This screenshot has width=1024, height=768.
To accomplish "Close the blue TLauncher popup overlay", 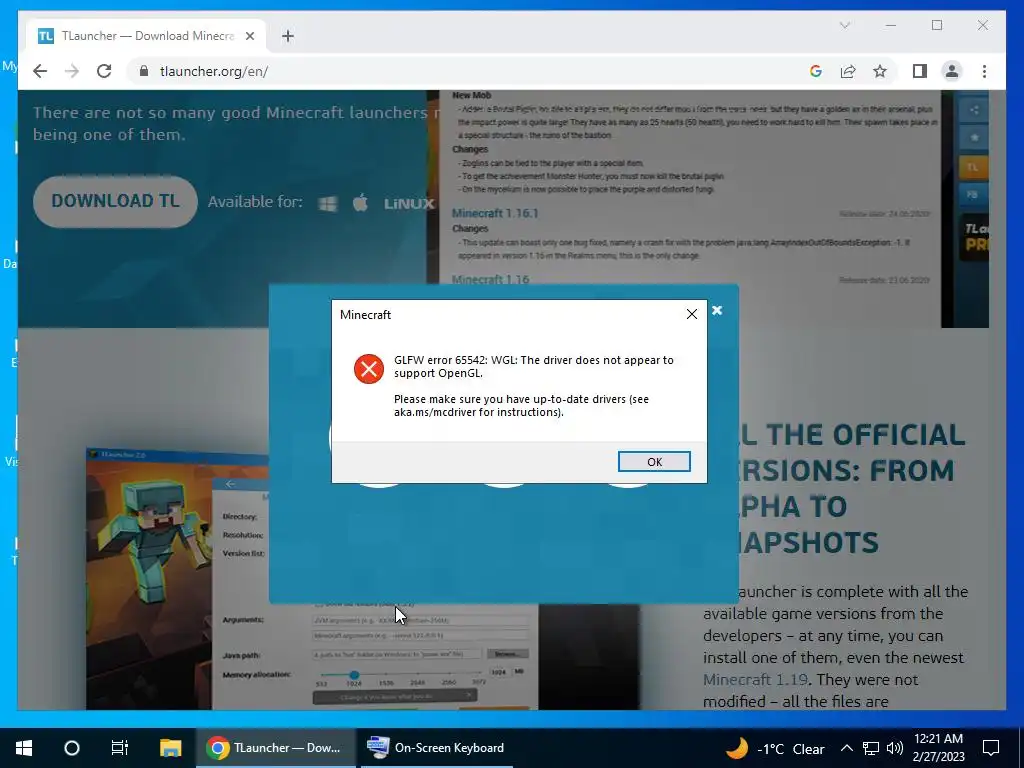I will point(717,310).
